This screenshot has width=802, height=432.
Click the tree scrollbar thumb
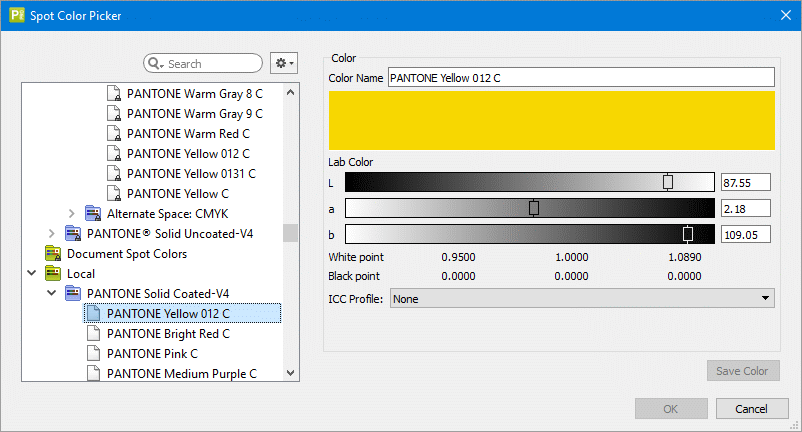[x=291, y=233]
